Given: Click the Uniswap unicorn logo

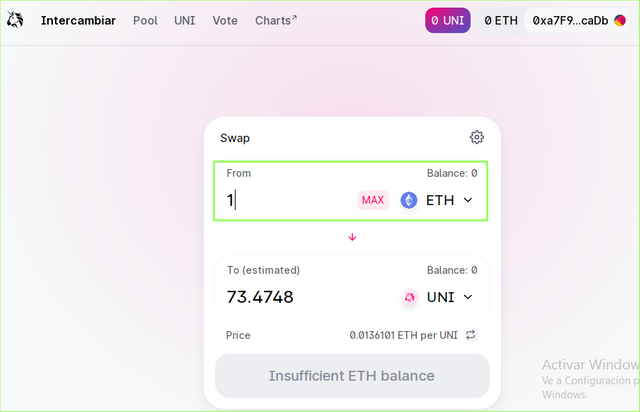Looking at the screenshot, I should [15, 20].
